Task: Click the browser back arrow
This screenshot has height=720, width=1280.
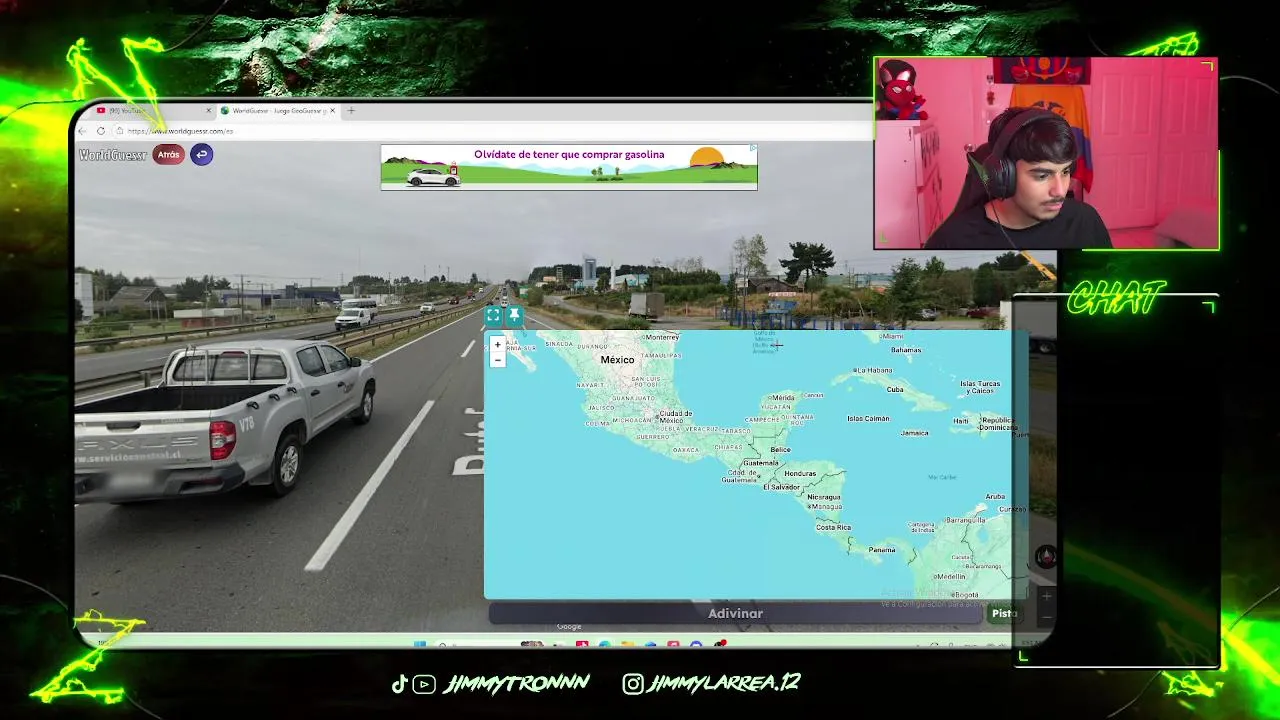Action: pos(82,131)
